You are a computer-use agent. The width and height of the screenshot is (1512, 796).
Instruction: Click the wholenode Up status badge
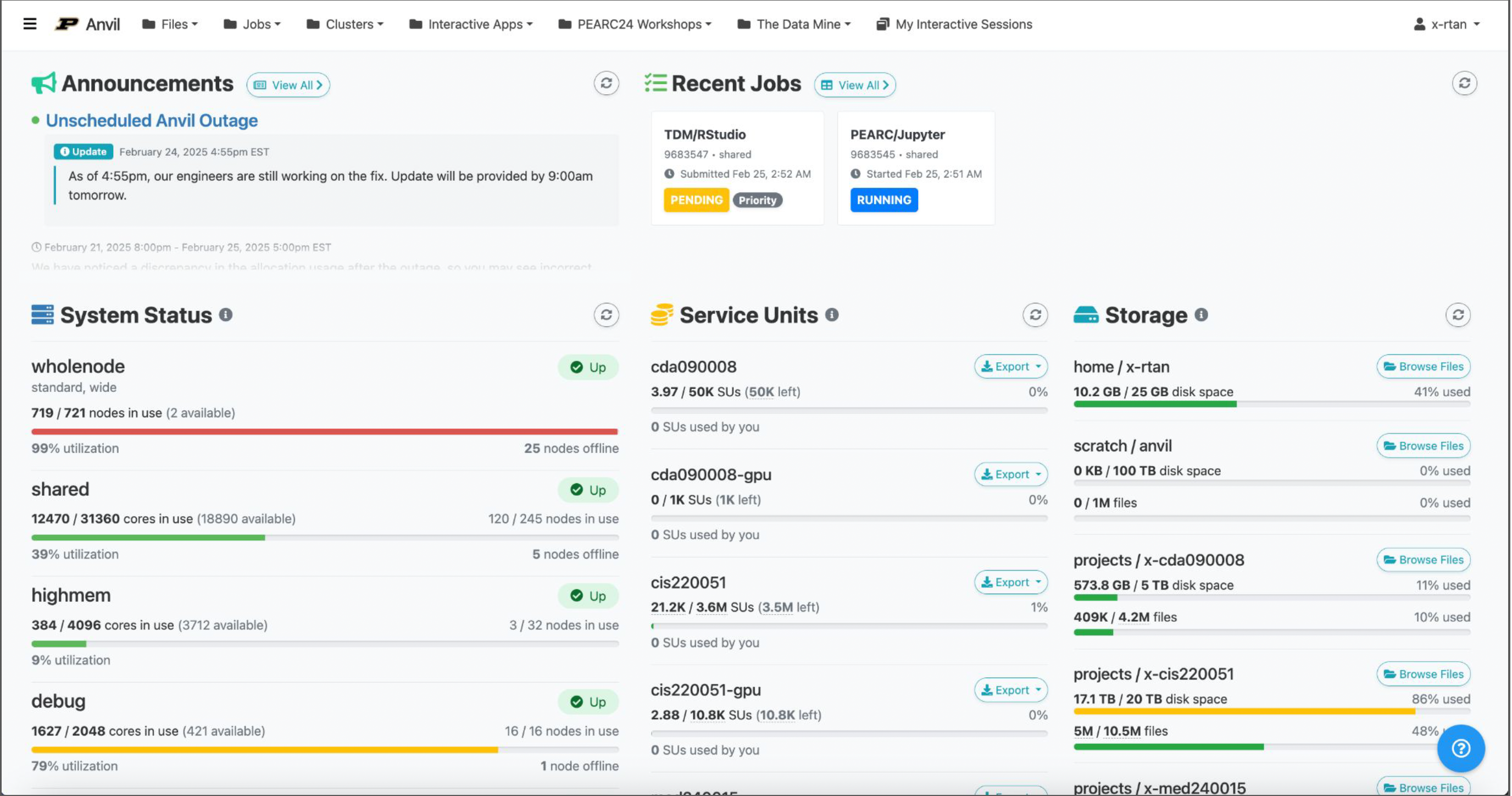(587, 367)
